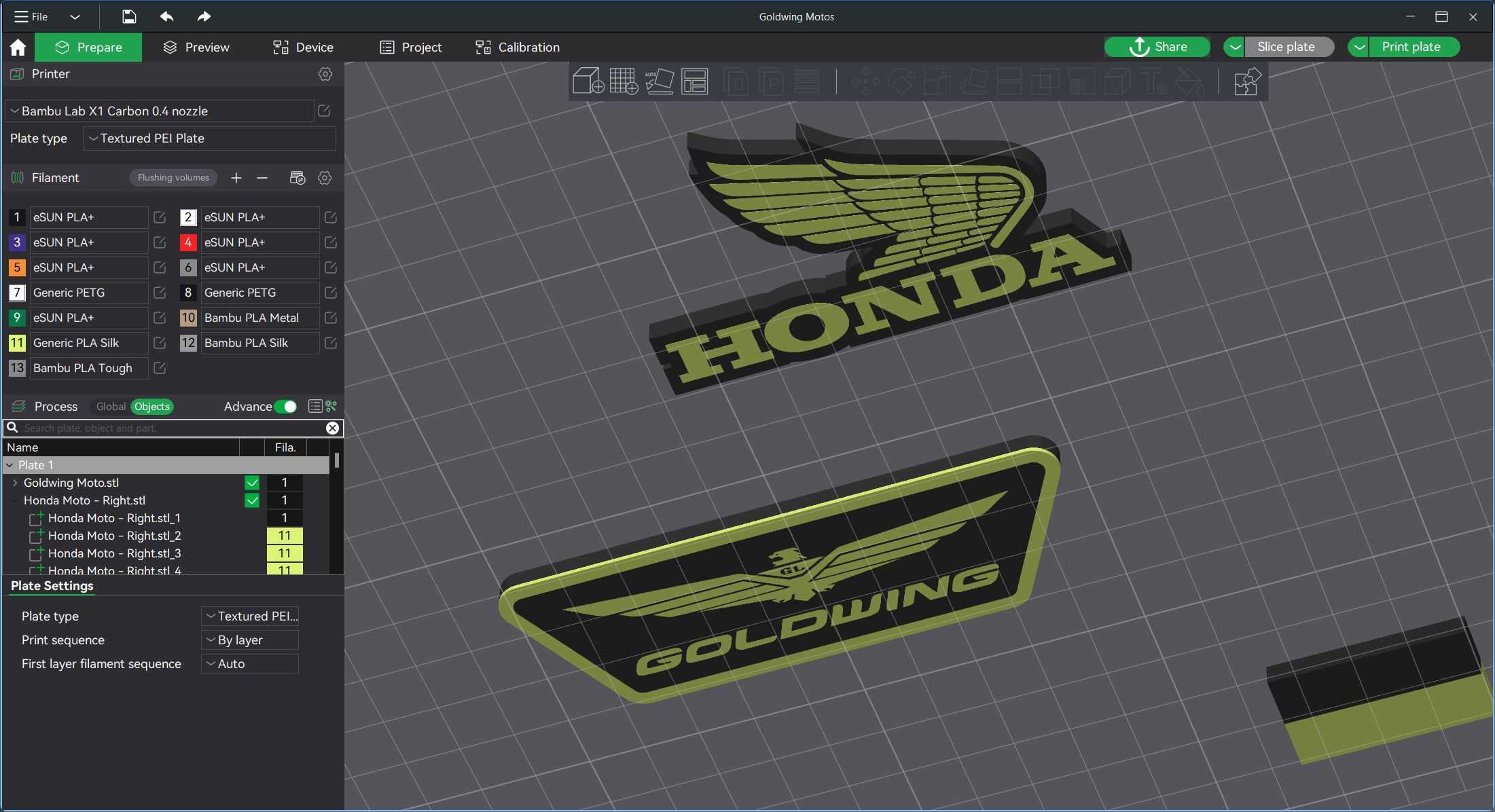
Task: Switch to the Calibration tab
Action: (518, 47)
